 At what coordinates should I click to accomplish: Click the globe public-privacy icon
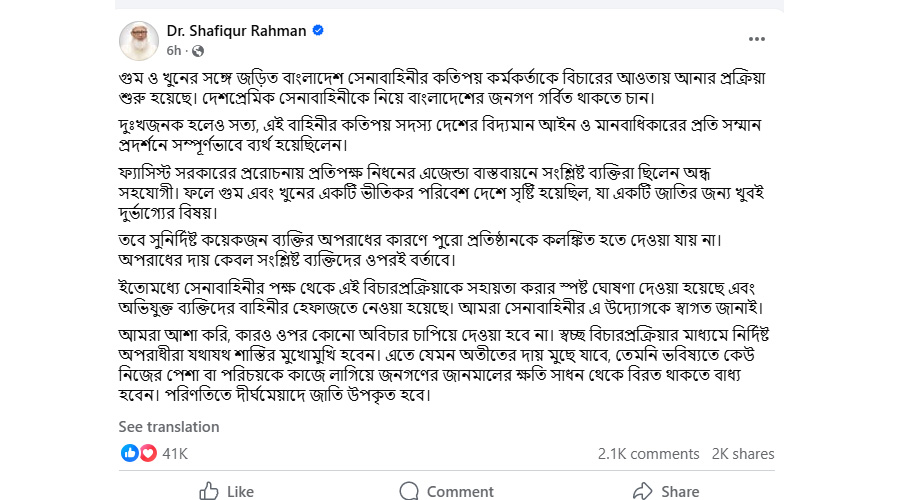pos(197,50)
